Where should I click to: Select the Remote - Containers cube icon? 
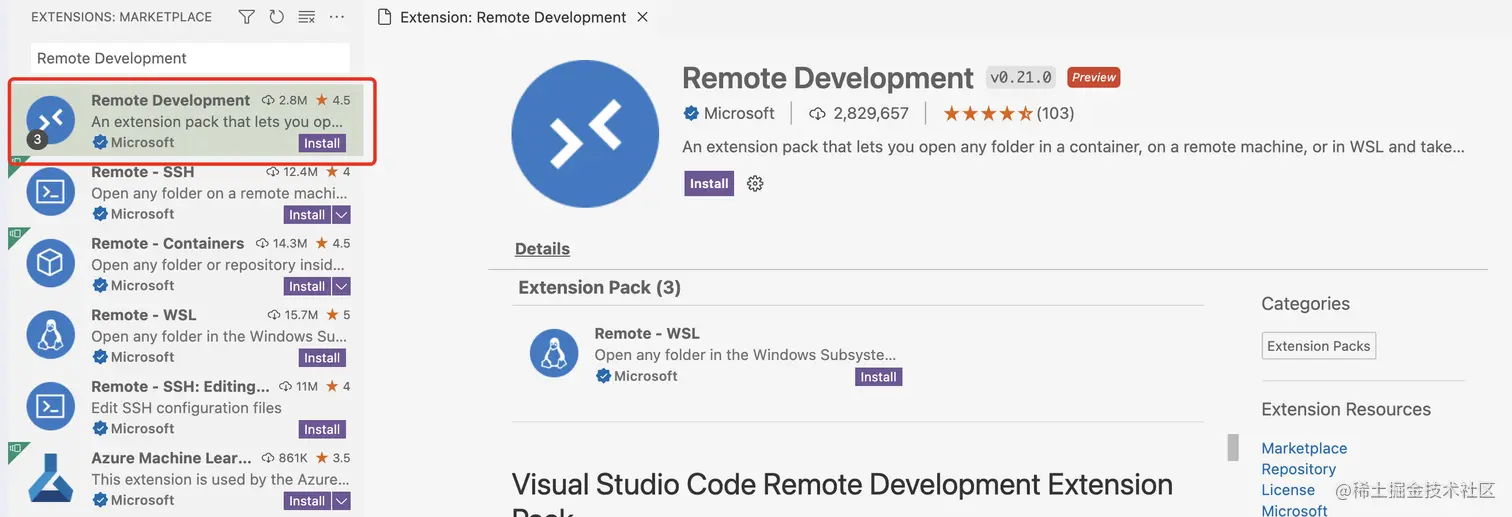tap(50, 264)
